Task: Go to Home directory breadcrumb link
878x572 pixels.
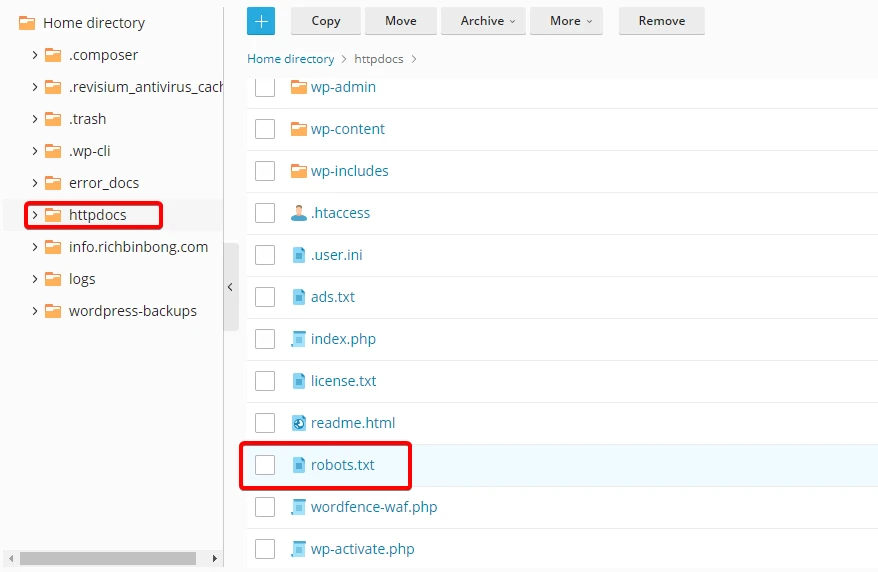Action: [291, 59]
